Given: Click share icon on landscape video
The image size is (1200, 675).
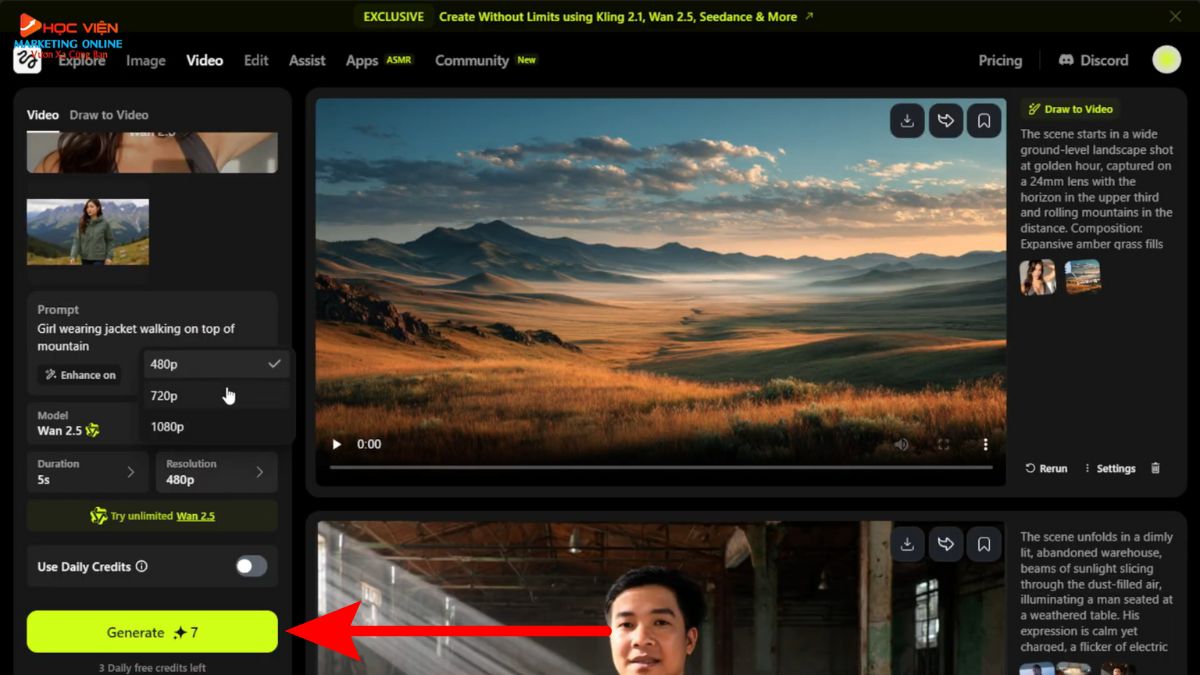Looking at the screenshot, I should click(945, 121).
